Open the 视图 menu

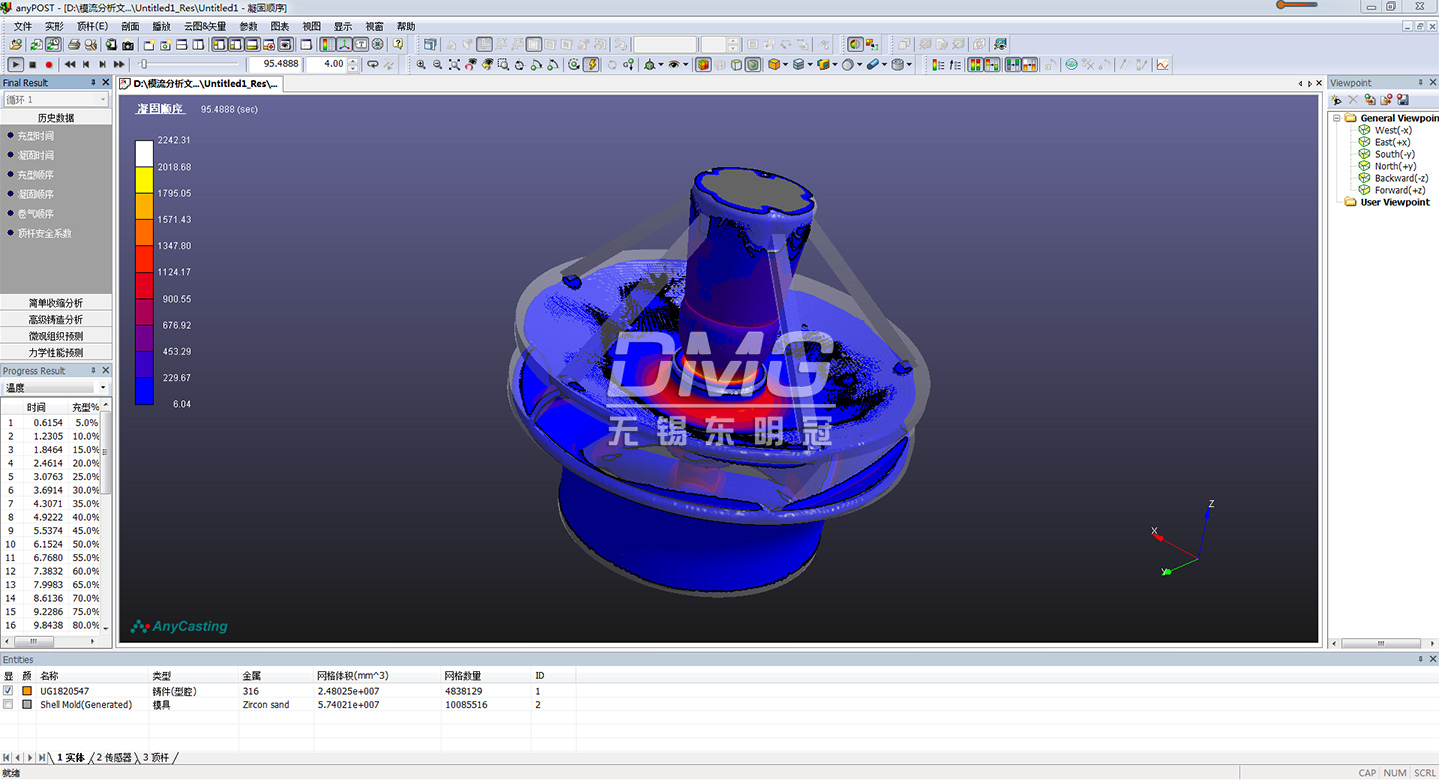[312, 26]
